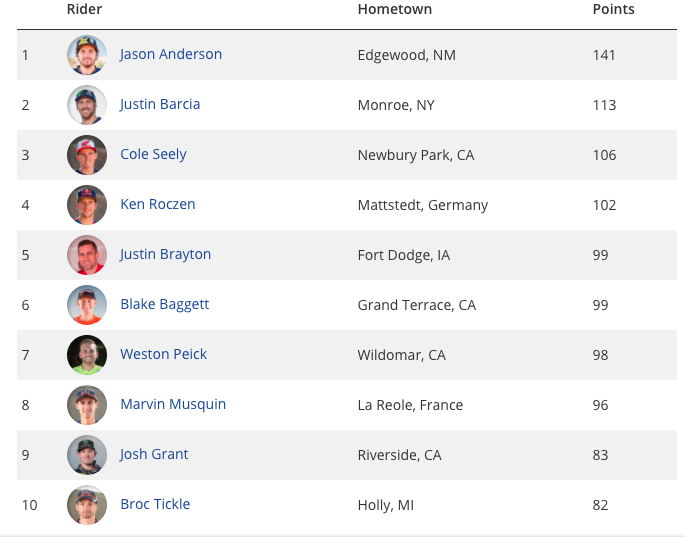
Task: Click Marvin Musquin's circular photo
Action: click(x=87, y=405)
